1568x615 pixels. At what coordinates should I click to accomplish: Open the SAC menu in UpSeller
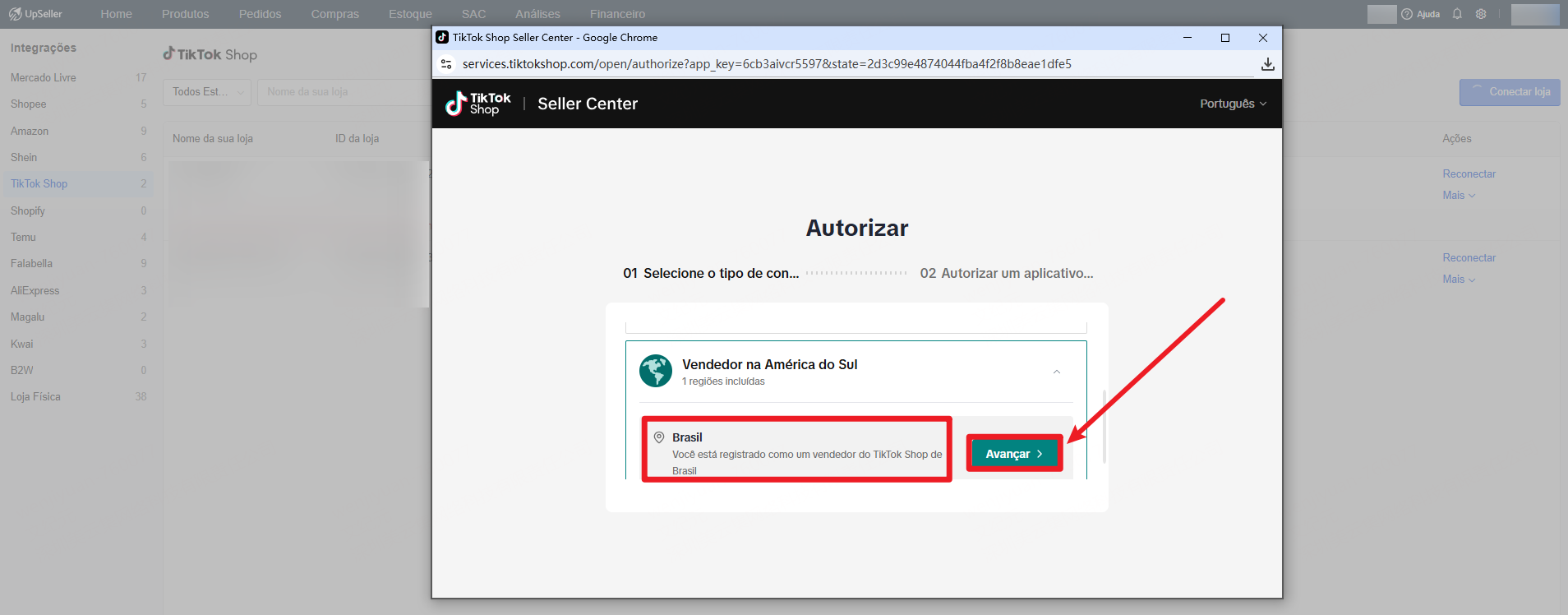[x=473, y=14]
